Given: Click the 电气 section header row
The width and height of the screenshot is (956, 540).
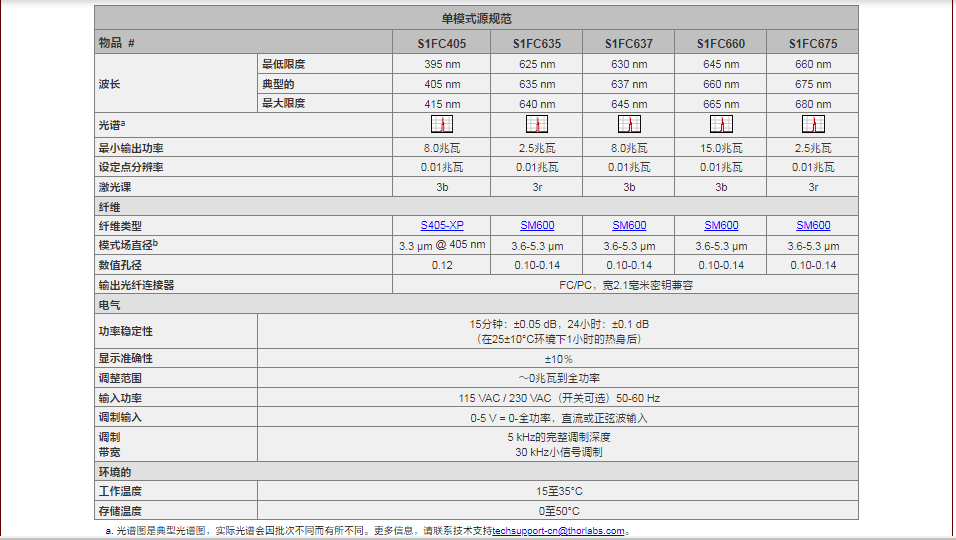Looking at the screenshot, I should pos(477,304).
